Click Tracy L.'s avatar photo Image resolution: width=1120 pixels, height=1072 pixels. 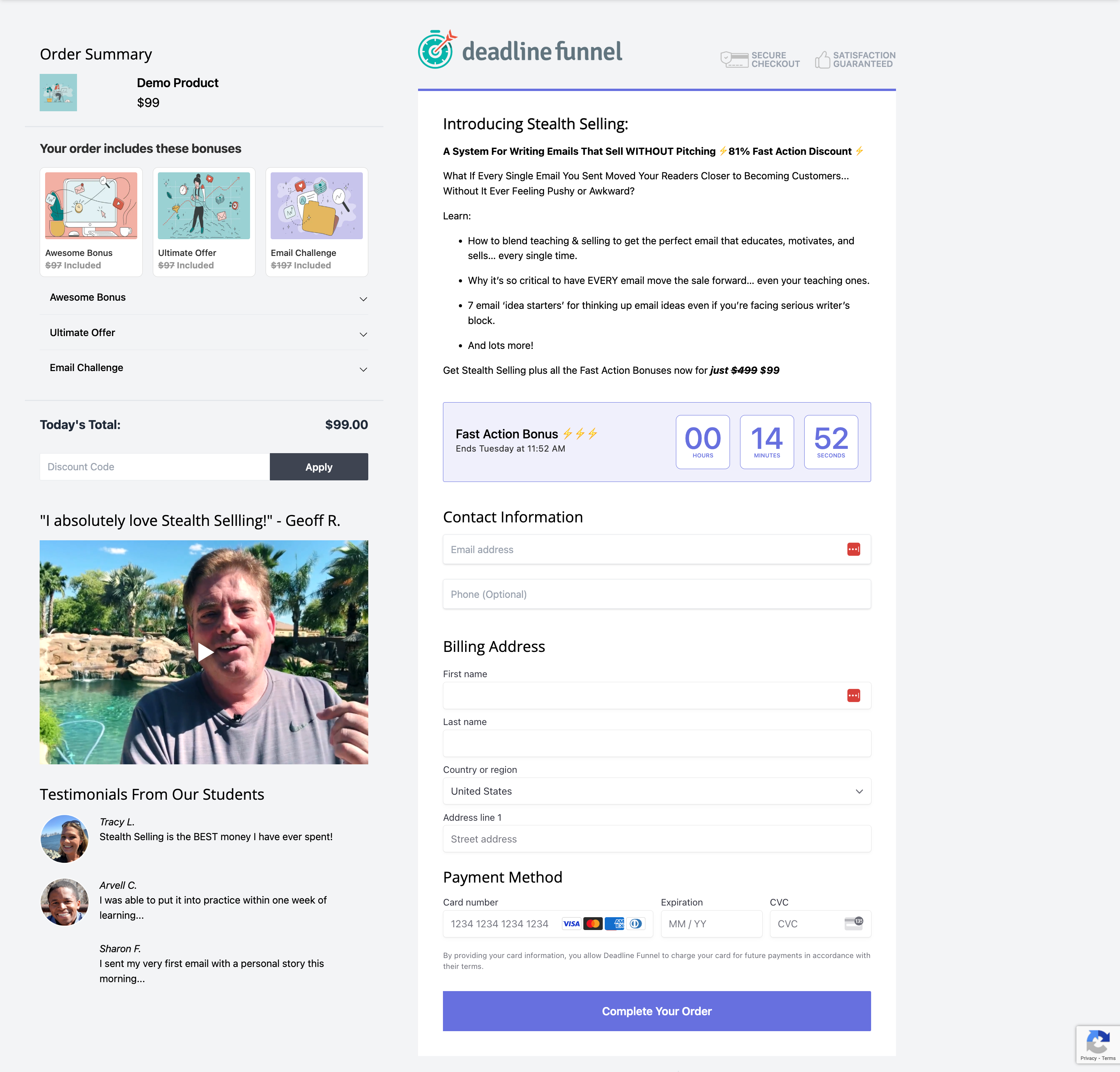coord(64,839)
